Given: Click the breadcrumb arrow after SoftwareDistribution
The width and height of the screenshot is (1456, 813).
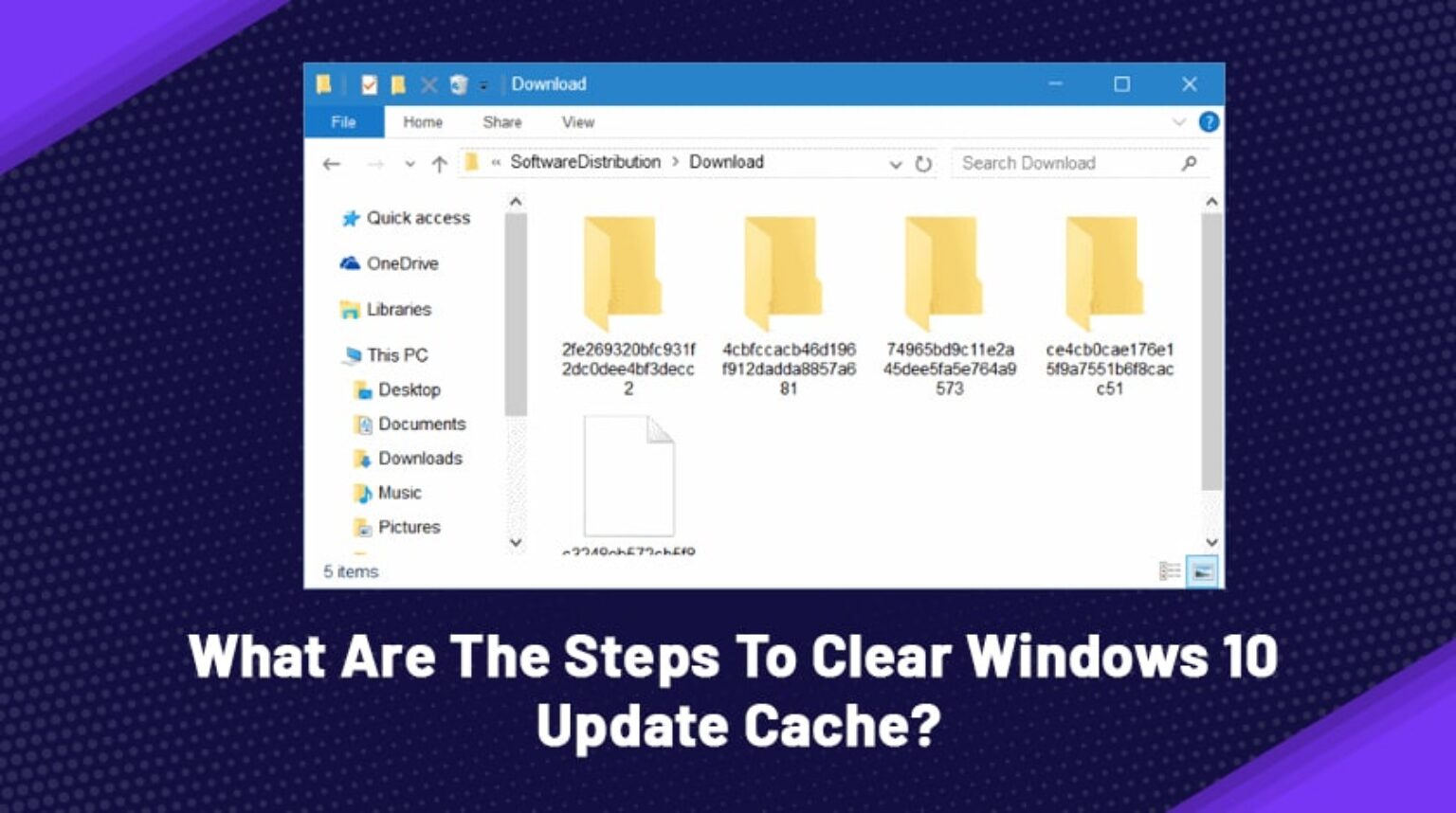Looking at the screenshot, I should click(675, 162).
